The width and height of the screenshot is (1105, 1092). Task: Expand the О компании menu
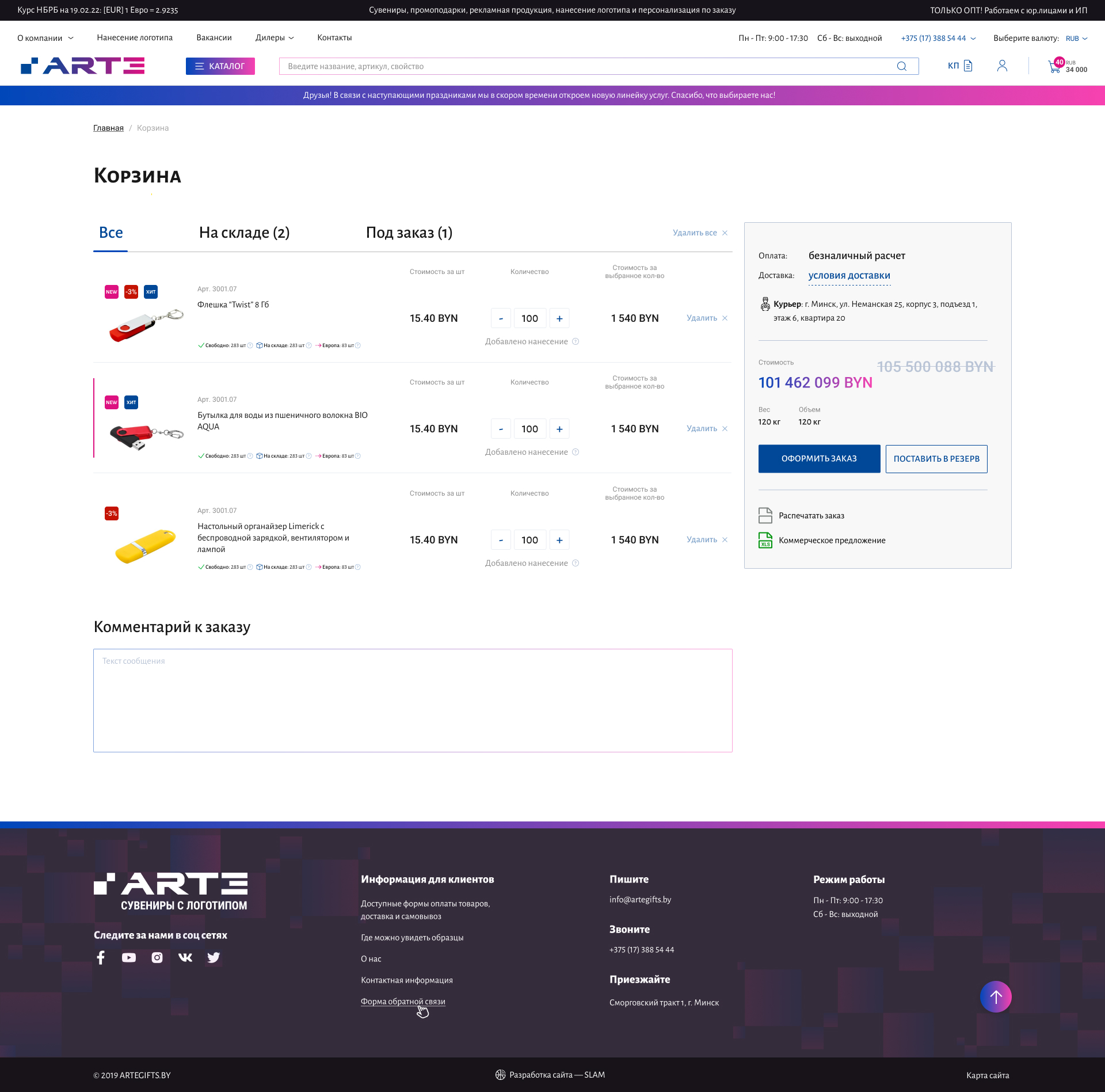[45, 38]
